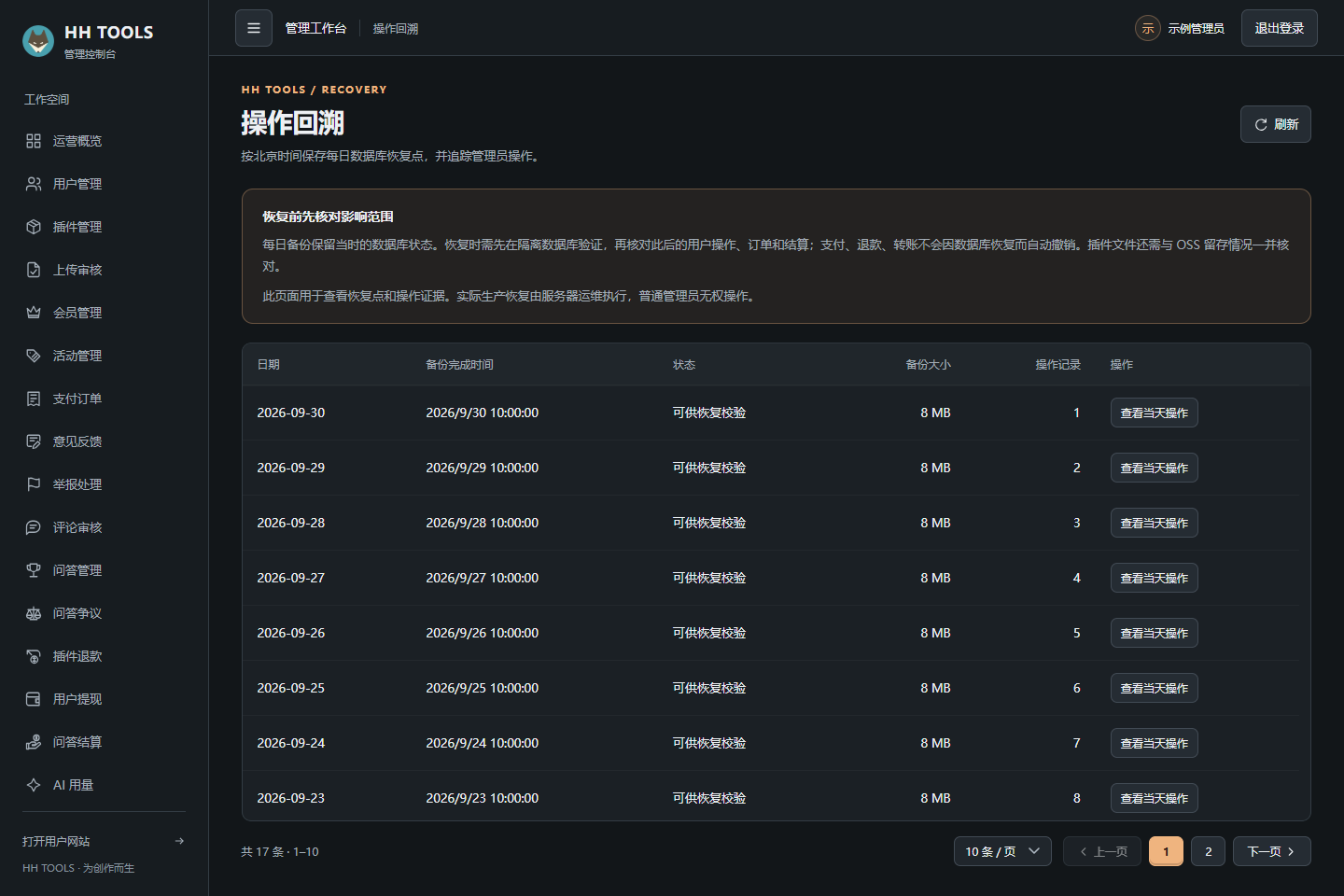Open 问答管理 trophy icon in sidebar
Image resolution: width=1344 pixels, height=896 pixels.
click(x=34, y=570)
